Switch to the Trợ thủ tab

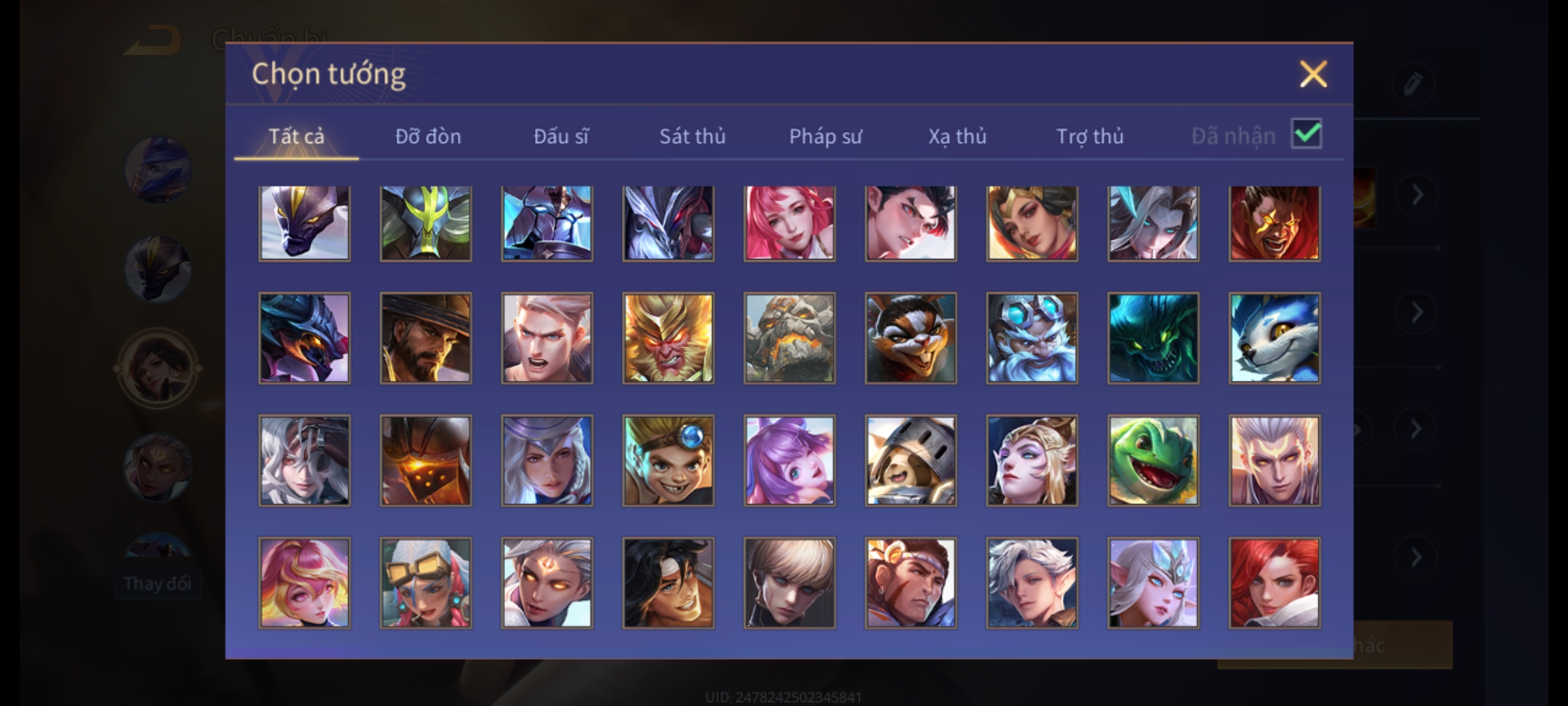[x=1090, y=136]
